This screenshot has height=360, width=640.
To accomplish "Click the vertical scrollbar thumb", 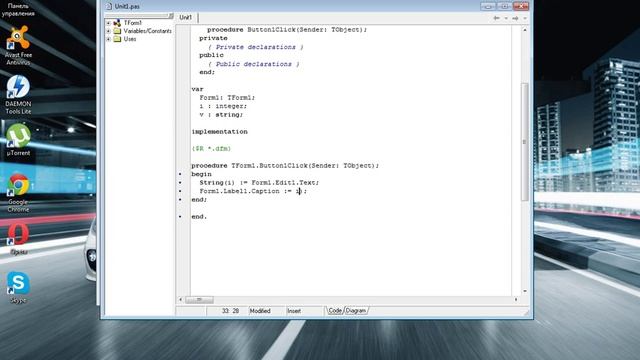I will pos(525,142).
